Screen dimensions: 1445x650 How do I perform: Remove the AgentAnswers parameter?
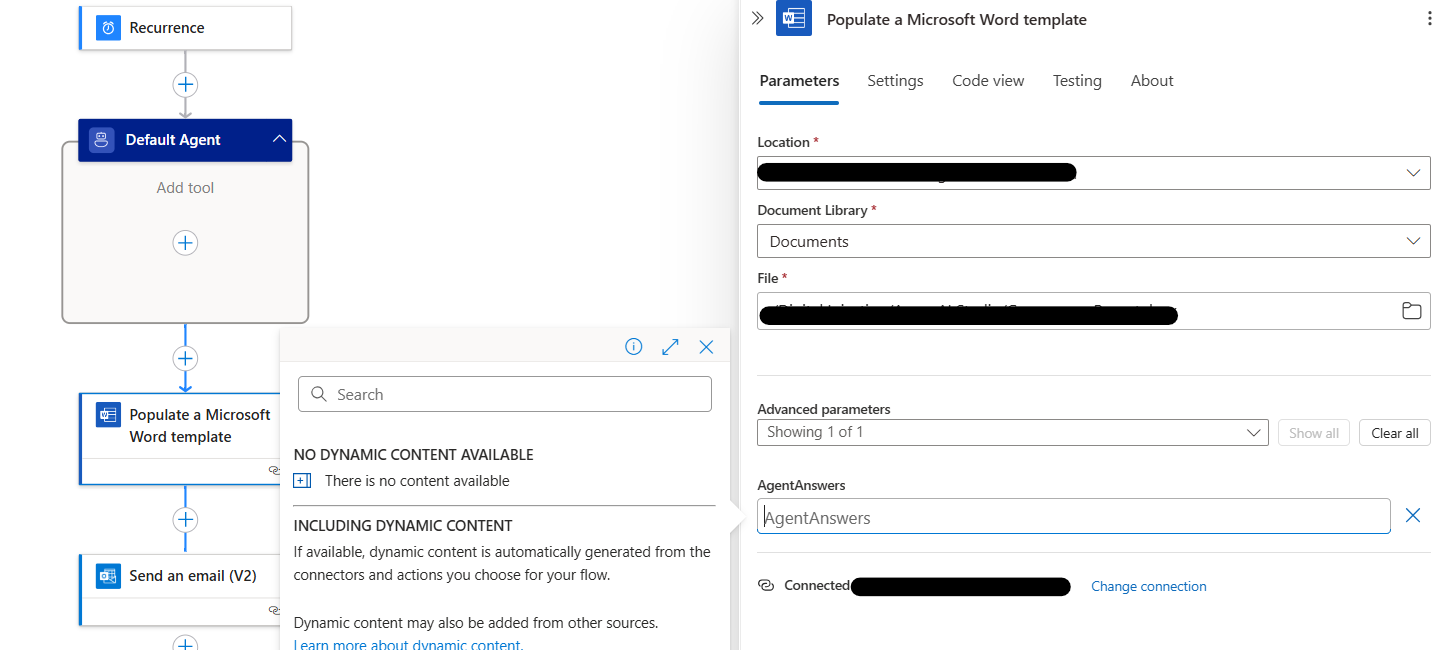coord(1413,515)
